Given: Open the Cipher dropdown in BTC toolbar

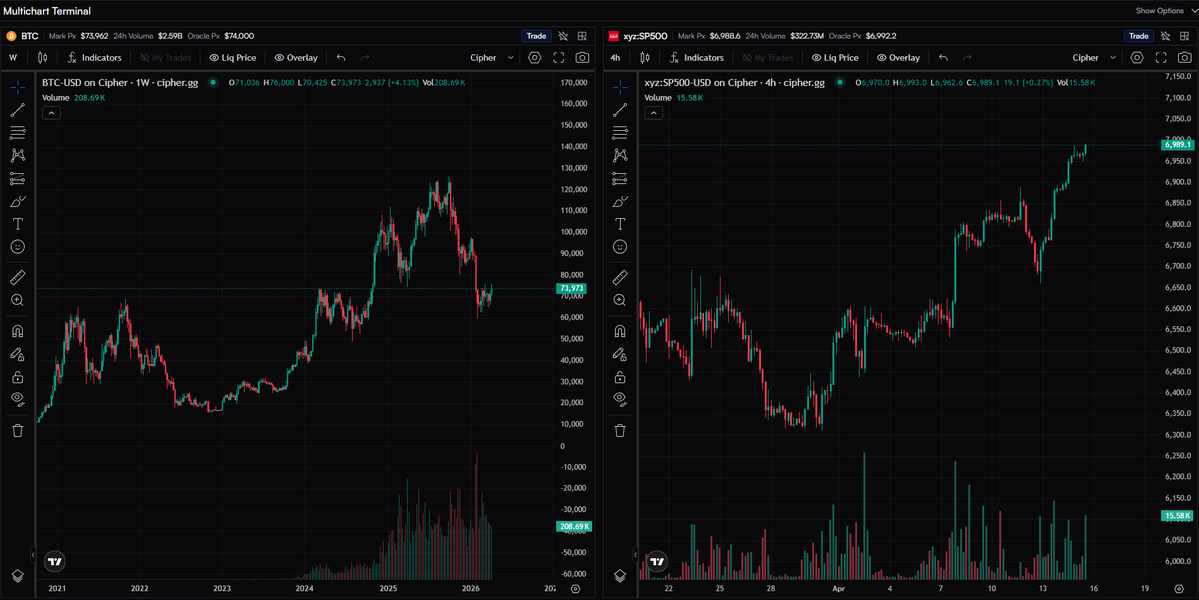Looking at the screenshot, I should click(x=492, y=57).
